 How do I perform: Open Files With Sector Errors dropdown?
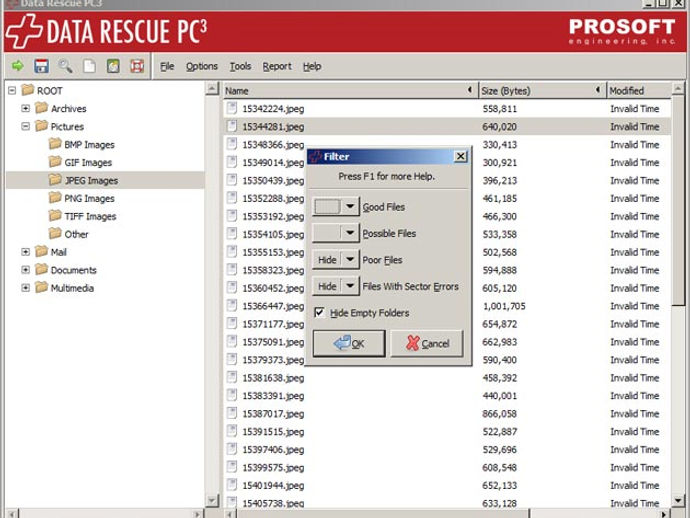tap(350, 286)
